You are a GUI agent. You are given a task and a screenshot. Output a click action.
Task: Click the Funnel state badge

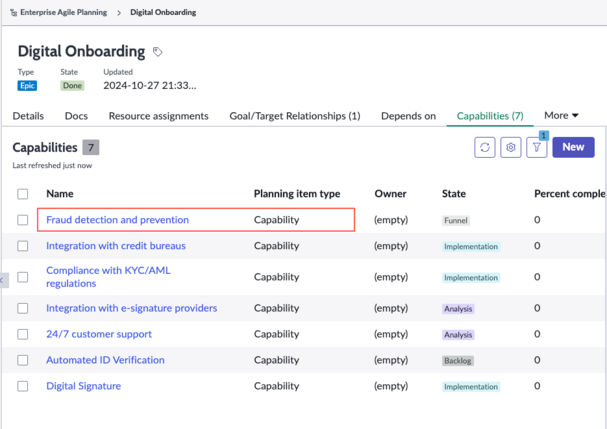(456, 221)
